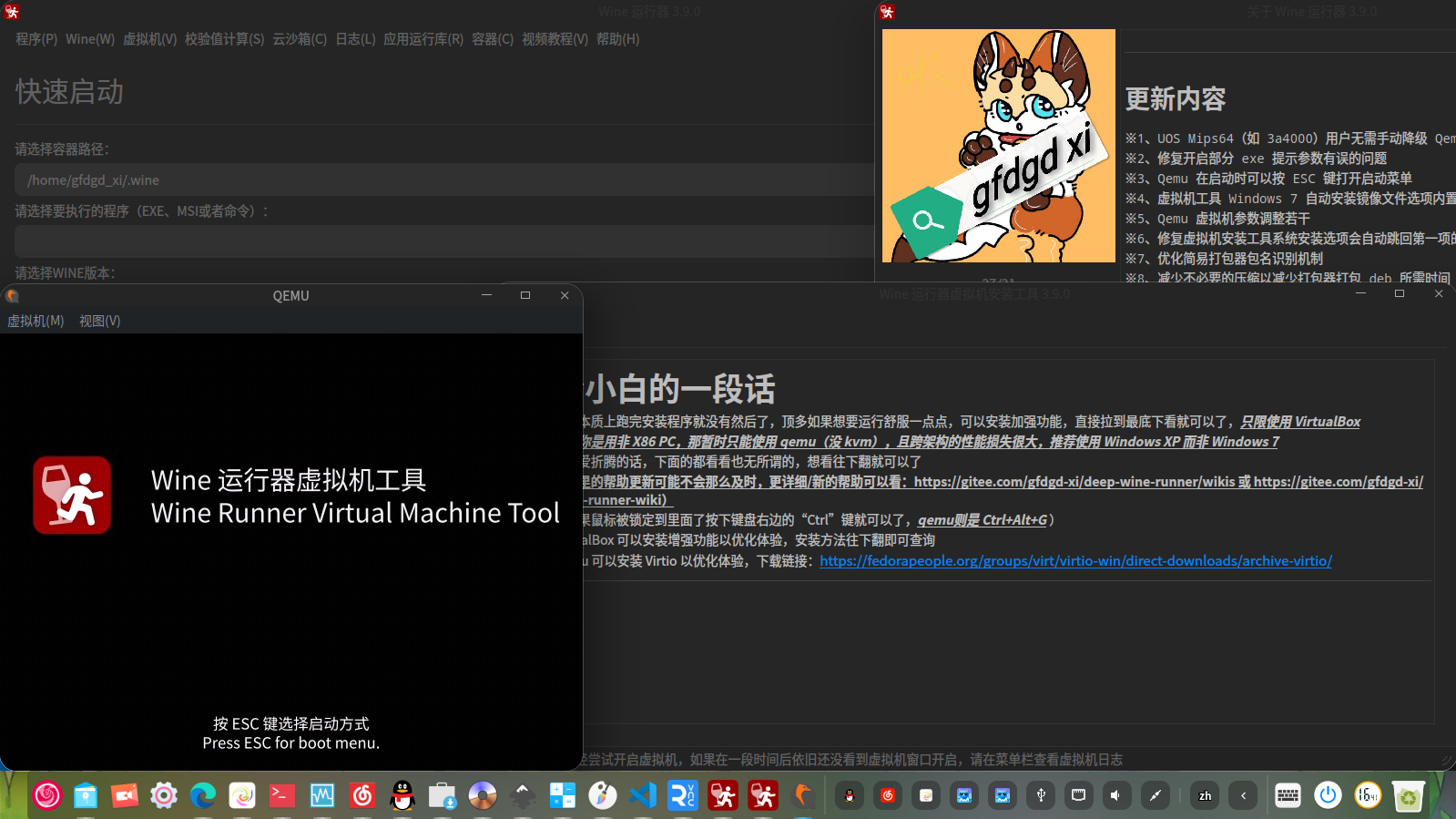The width and height of the screenshot is (1456, 819).
Task: Open QEMU window 虚拟机(M) menu
Action: (x=36, y=321)
